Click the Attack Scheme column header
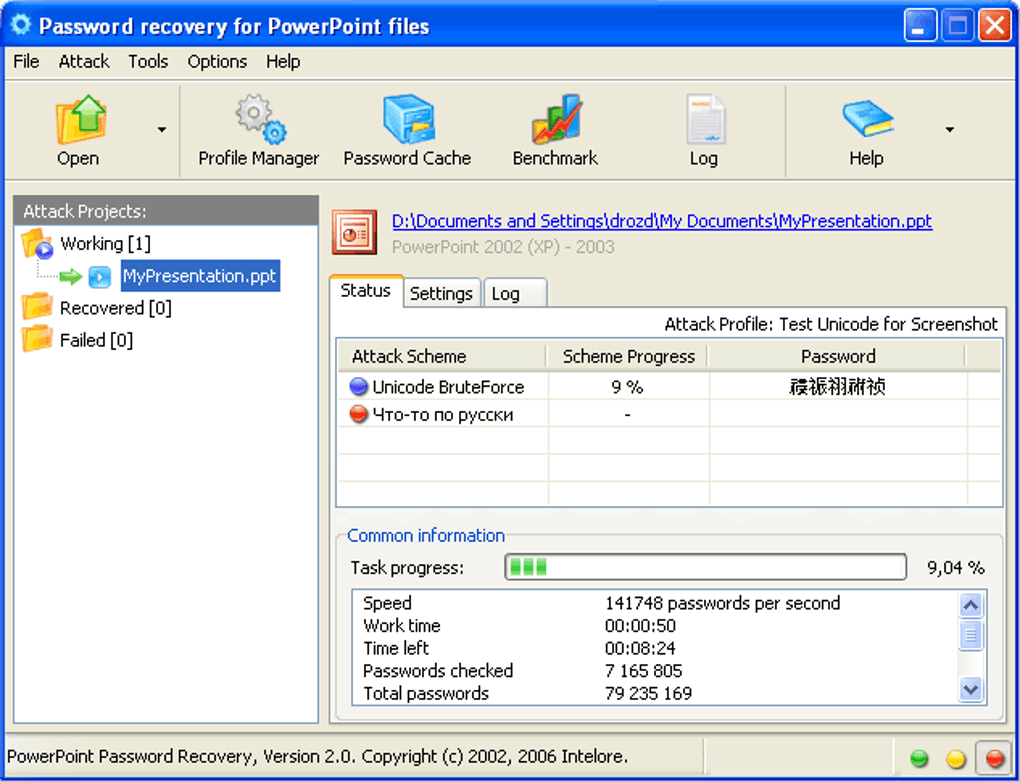This screenshot has width=1020, height=782. click(442, 356)
